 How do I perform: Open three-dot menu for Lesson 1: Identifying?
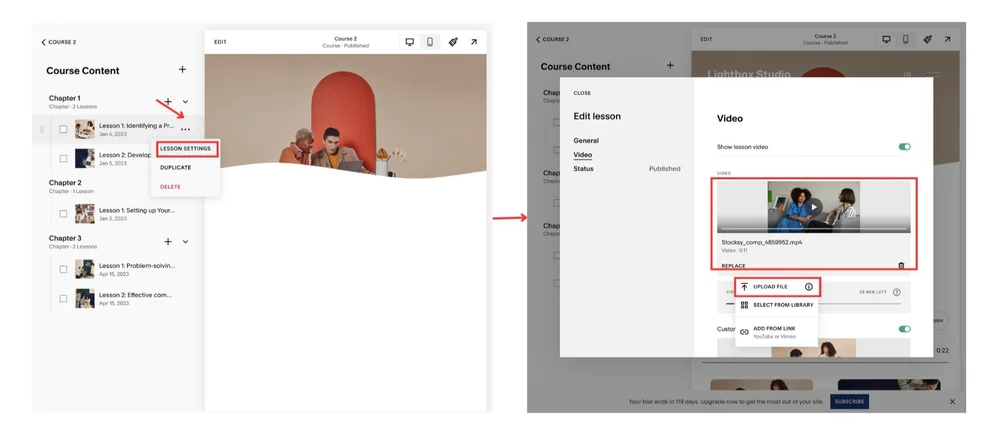coord(186,130)
